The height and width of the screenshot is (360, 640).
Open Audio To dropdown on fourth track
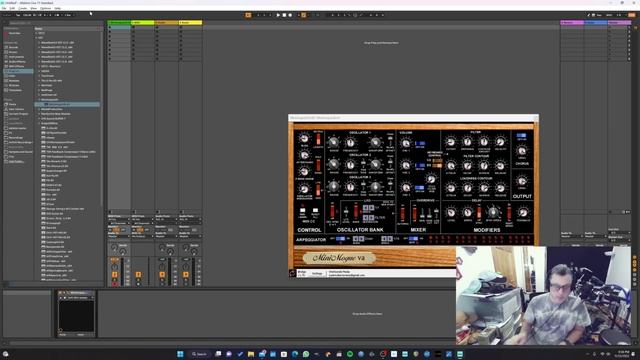point(190,236)
